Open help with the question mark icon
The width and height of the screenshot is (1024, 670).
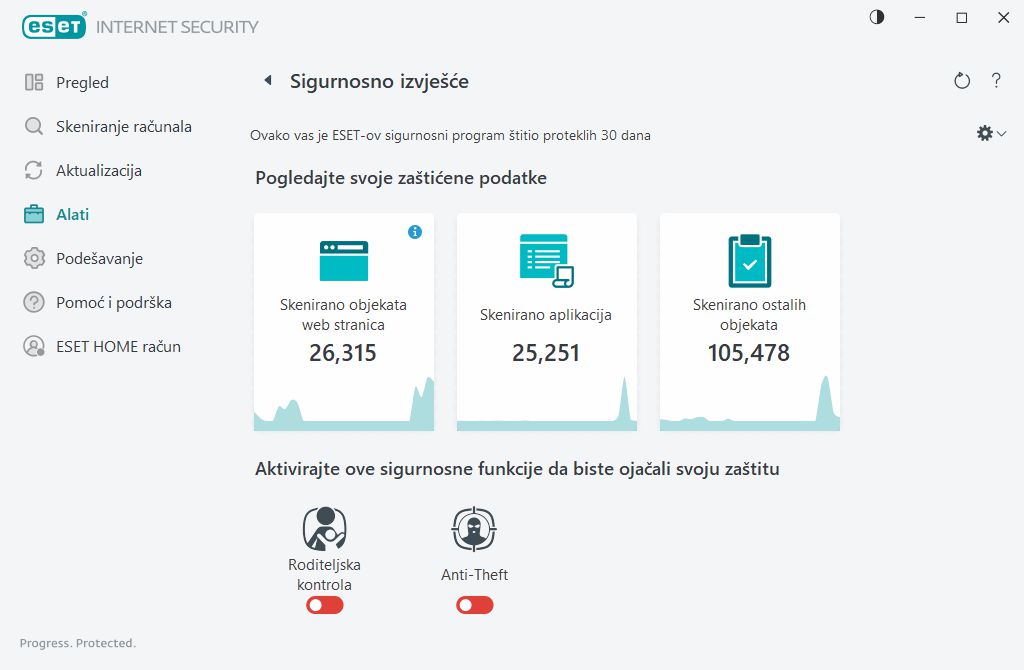point(996,81)
